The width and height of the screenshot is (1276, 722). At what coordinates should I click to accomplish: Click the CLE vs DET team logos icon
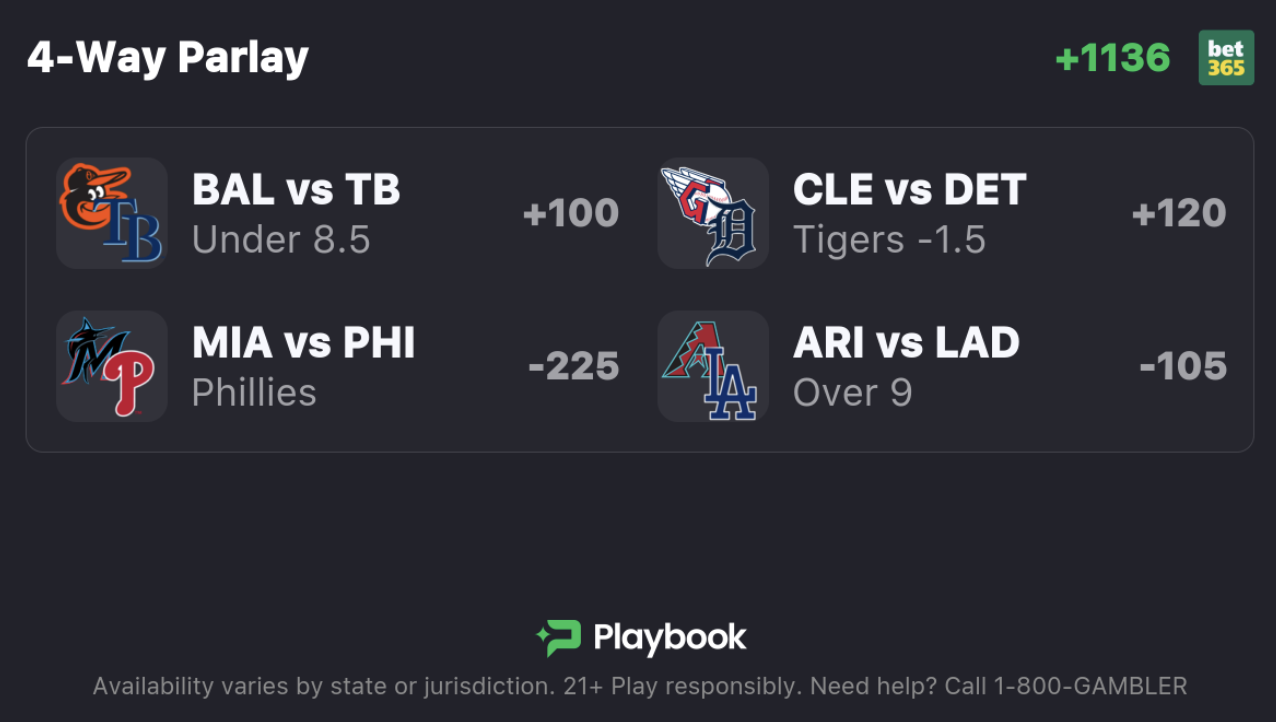(x=713, y=213)
